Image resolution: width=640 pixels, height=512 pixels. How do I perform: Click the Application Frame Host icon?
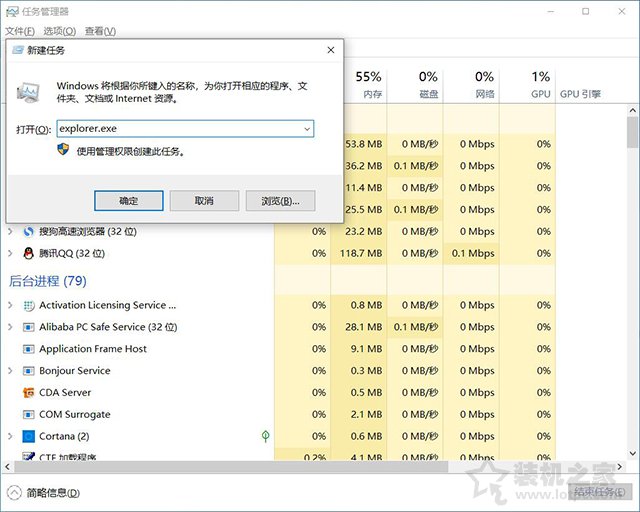(29, 349)
